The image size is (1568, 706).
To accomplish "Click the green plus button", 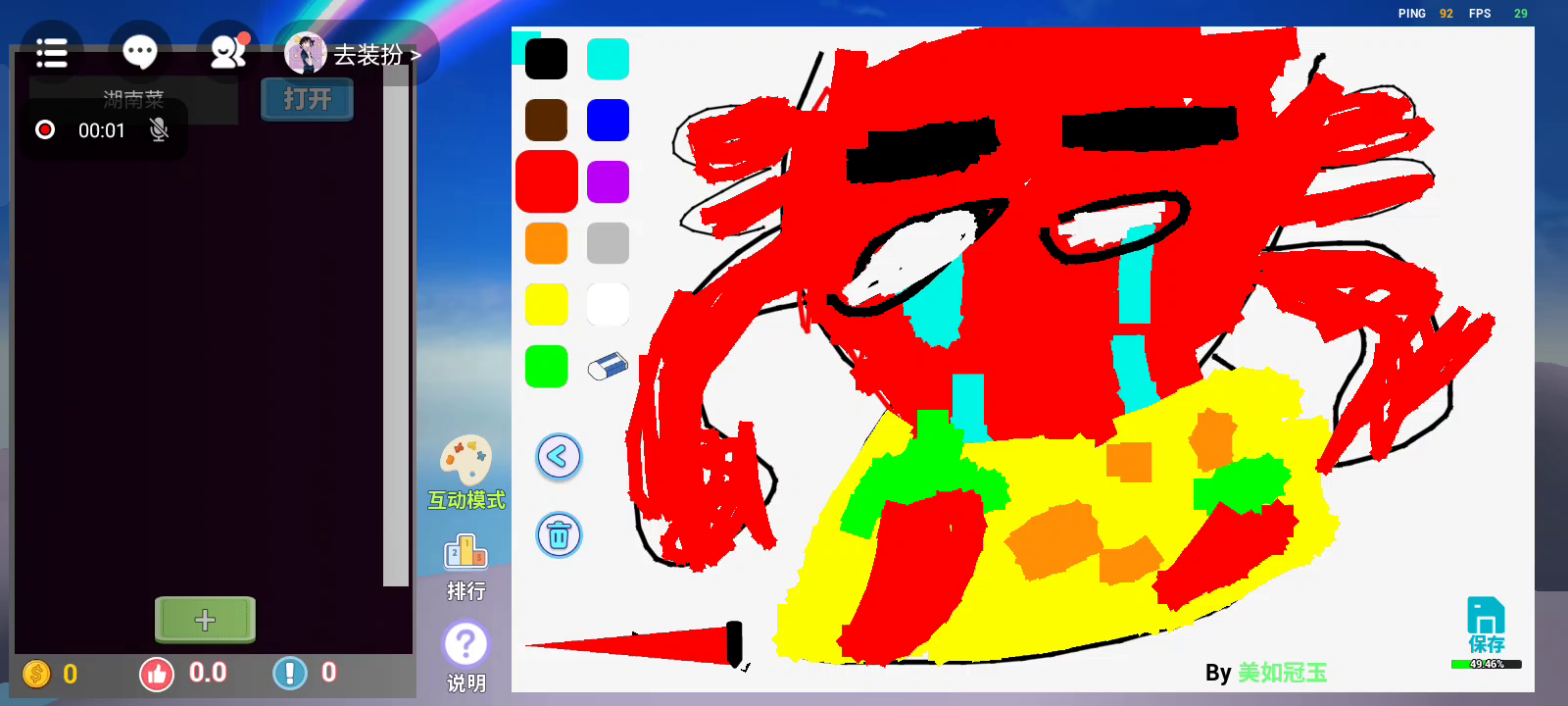I will point(205,620).
